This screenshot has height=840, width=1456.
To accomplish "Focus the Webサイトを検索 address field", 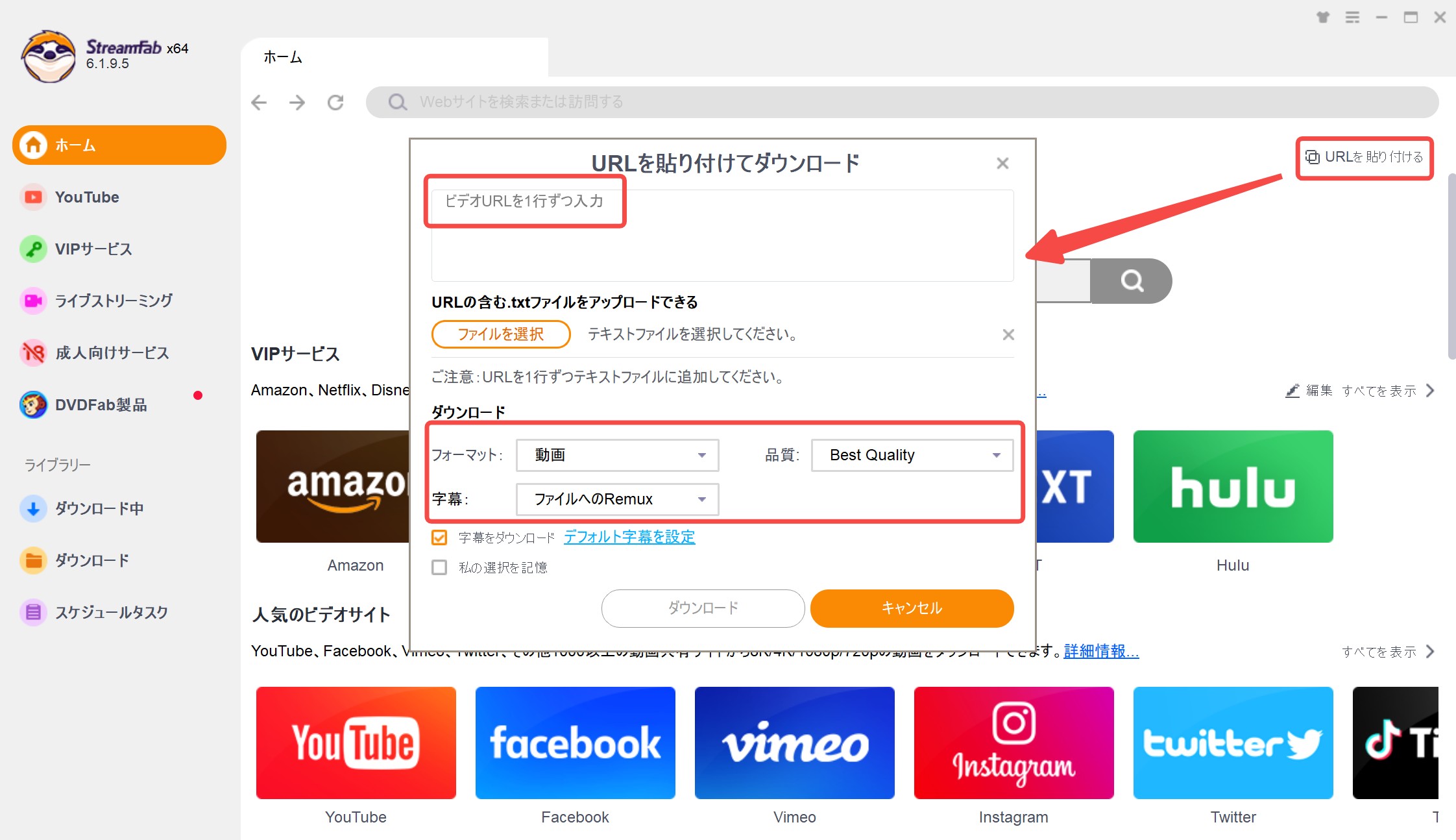I will tap(902, 102).
